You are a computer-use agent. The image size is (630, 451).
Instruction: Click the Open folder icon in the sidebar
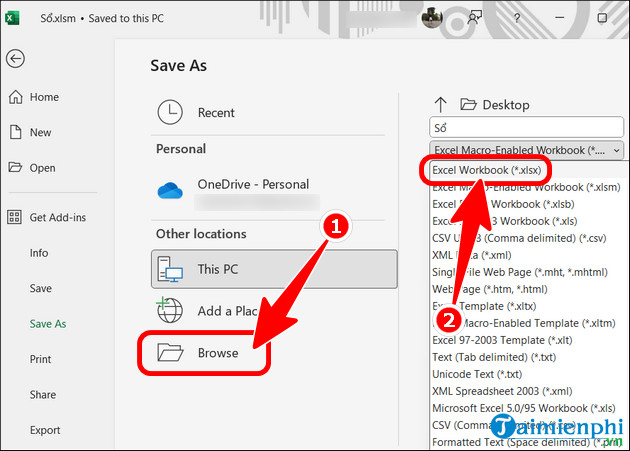[15, 167]
